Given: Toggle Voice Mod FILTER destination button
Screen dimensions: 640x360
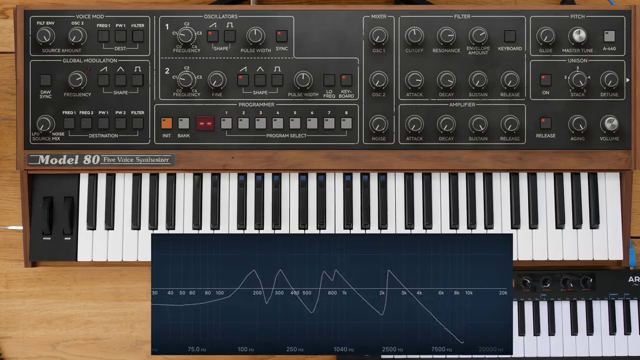Looking at the screenshot, I should tap(138, 36).
